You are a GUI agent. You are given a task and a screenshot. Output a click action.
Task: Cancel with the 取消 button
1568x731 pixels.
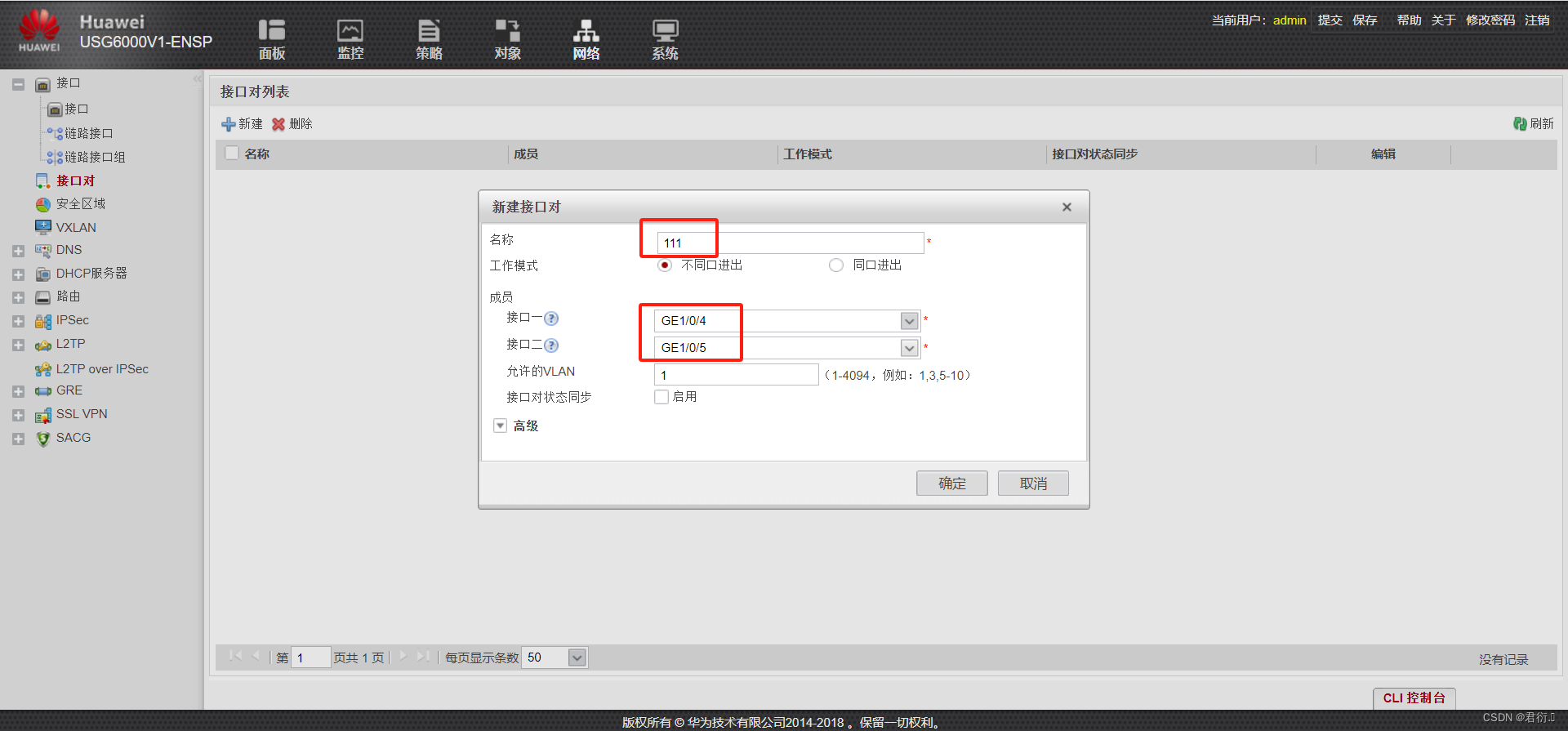(1033, 484)
